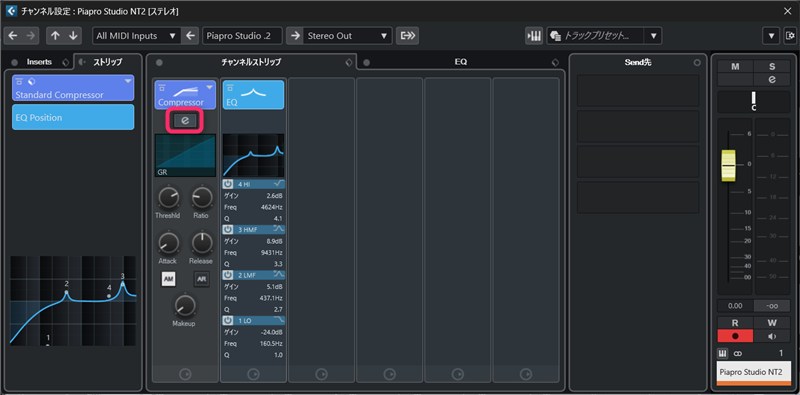Screen dimensions: 800x395
Task: Mute the channel with M button
Action: [735, 67]
